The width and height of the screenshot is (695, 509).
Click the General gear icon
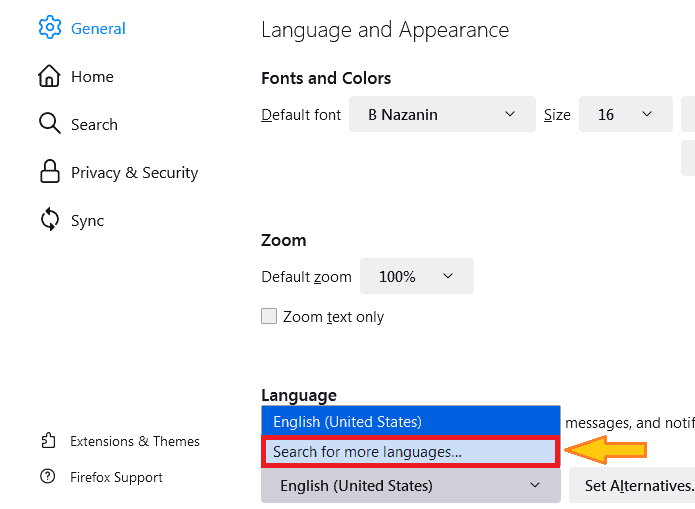[x=49, y=28]
